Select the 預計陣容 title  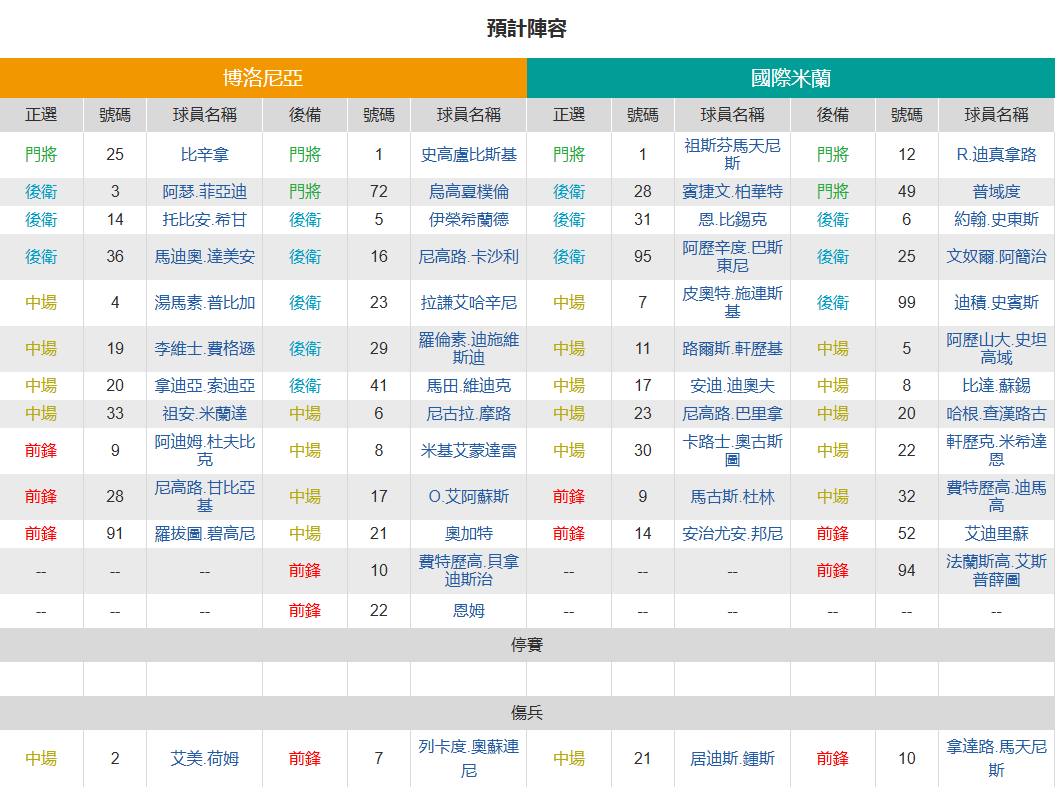[527, 28]
